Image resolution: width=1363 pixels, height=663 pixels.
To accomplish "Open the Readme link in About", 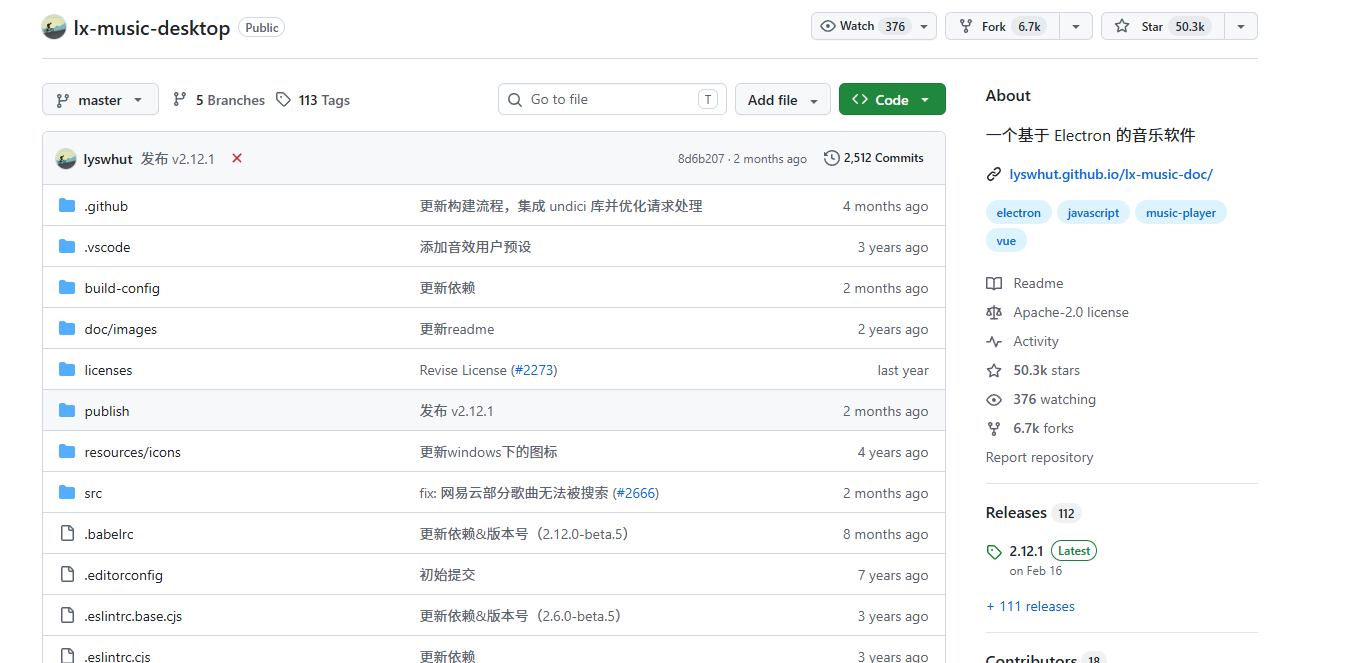I will click(1038, 283).
